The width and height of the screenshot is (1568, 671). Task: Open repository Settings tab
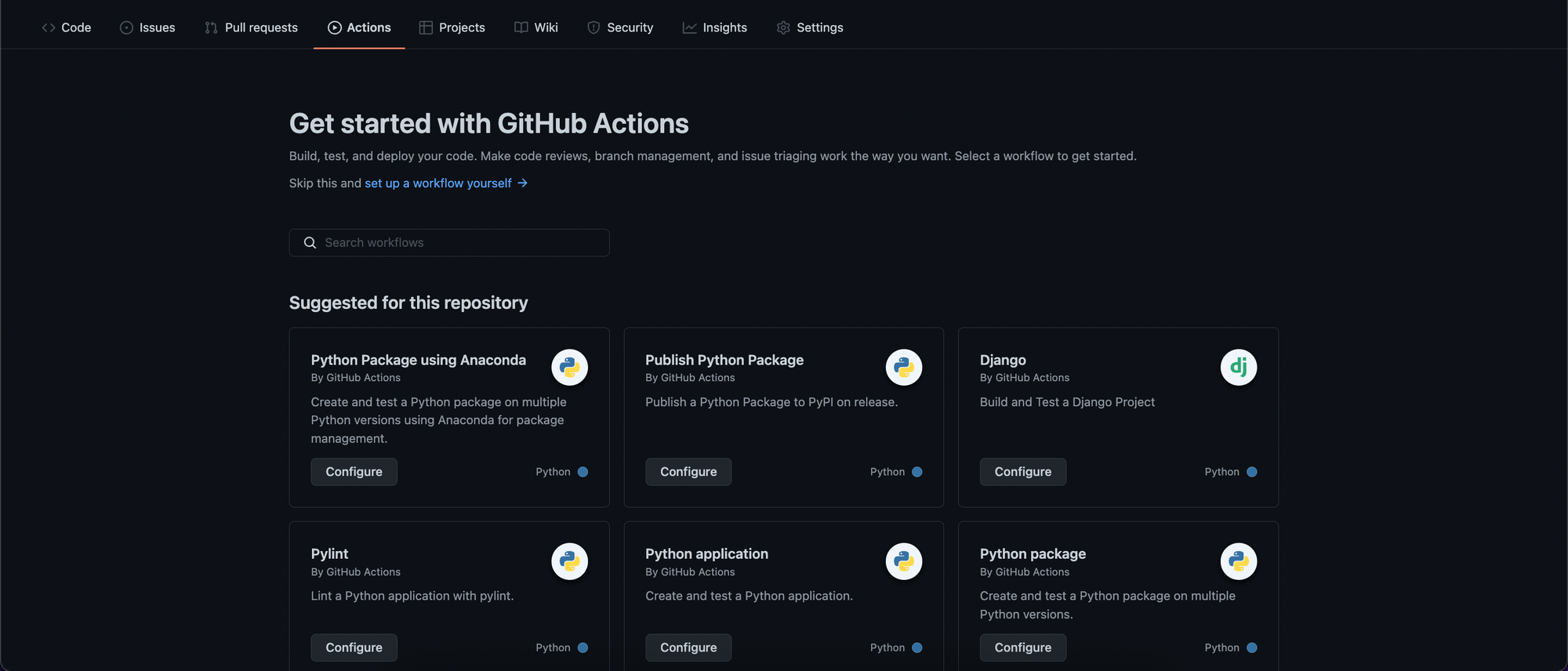tap(810, 27)
